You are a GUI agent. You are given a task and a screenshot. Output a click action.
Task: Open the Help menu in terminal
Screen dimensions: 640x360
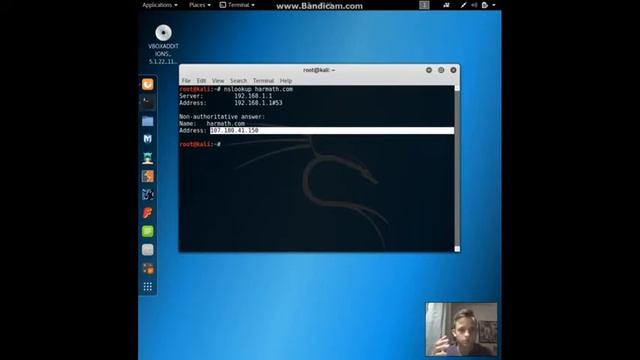point(286,81)
